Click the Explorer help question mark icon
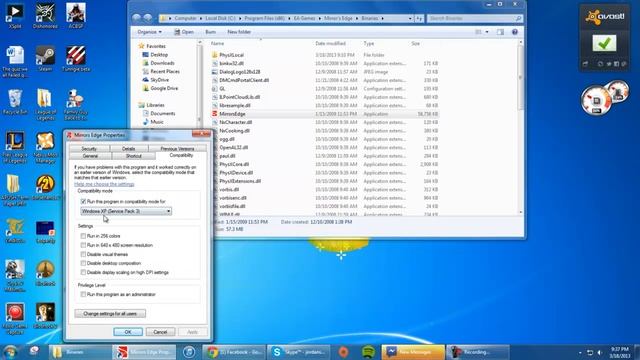The width and height of the screenshot is (640, 360). [515, 32]
